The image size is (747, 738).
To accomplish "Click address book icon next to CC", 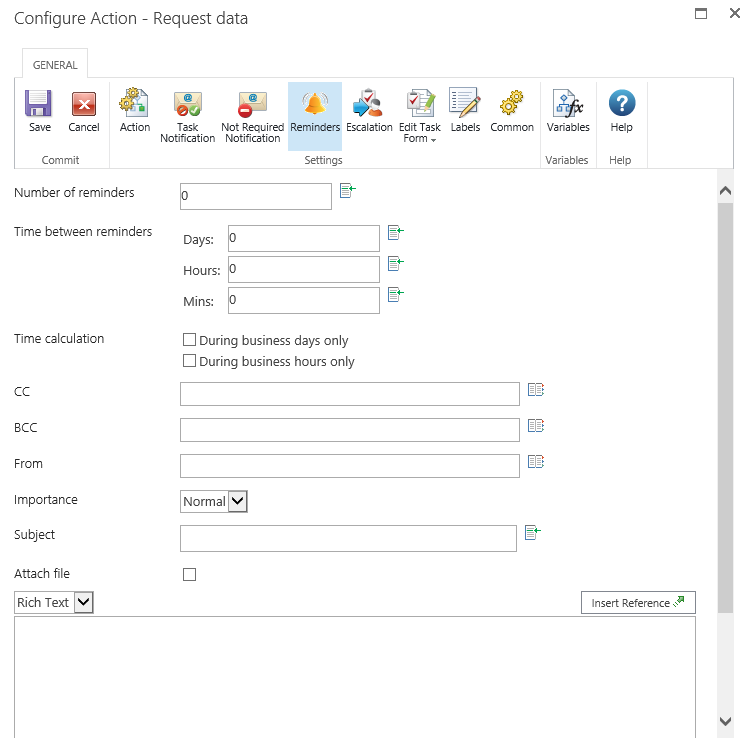I will pyautogui.click(x=536, y=390).
